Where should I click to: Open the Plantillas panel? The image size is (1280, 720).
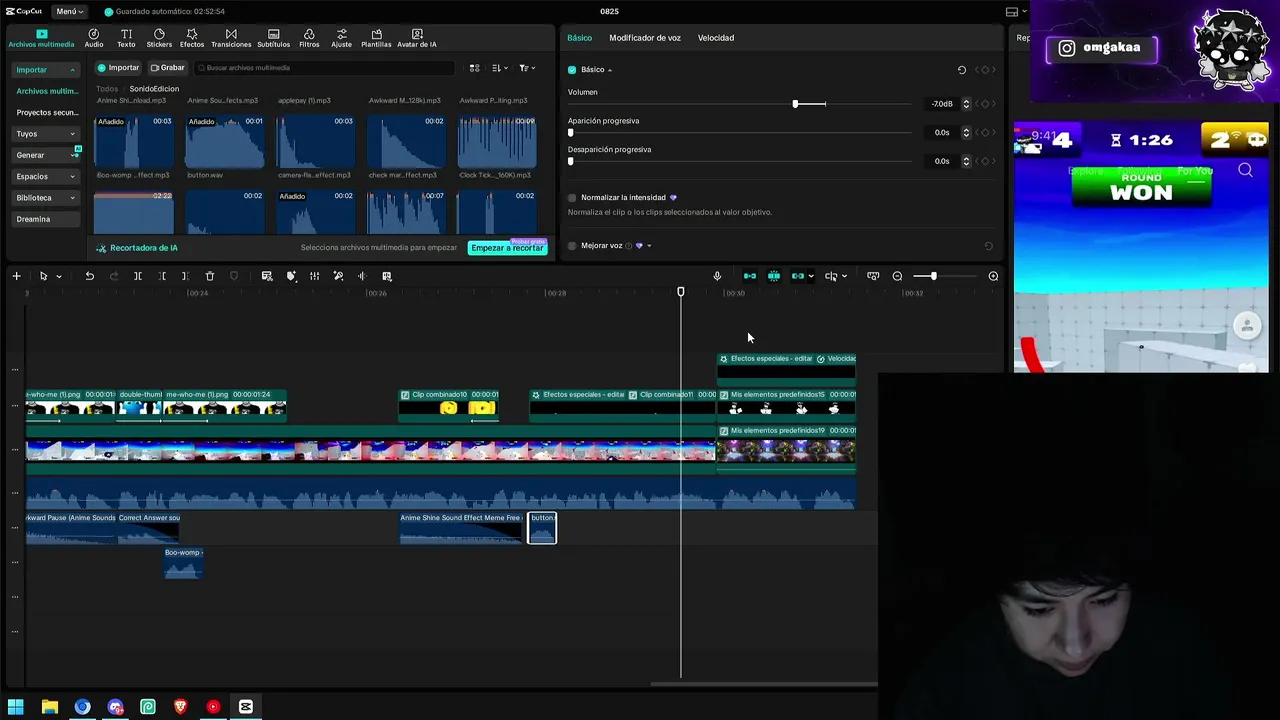point(376,38)
